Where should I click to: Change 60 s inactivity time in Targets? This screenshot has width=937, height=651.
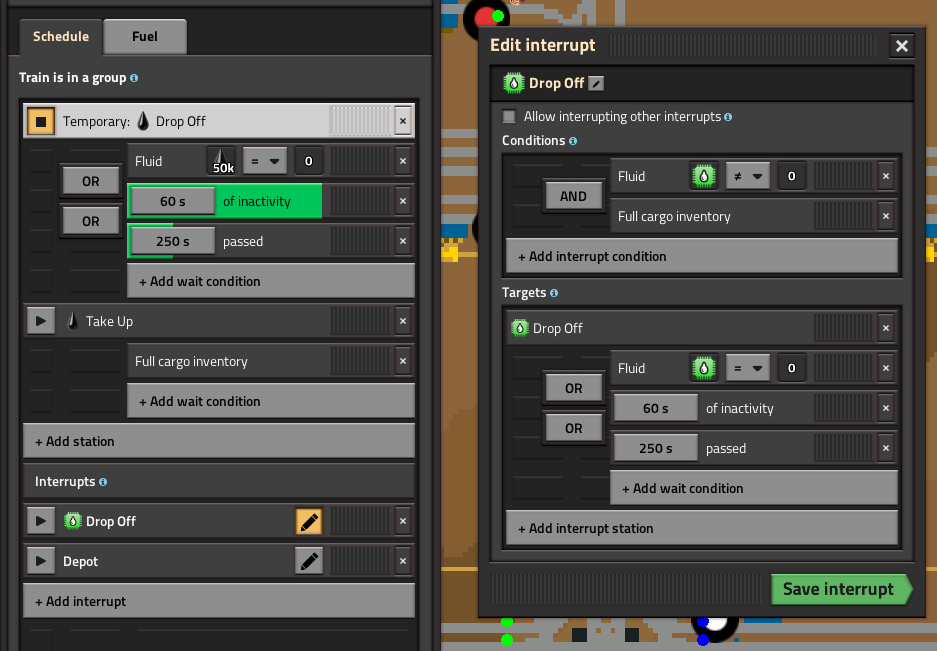(x=656, y=408)
